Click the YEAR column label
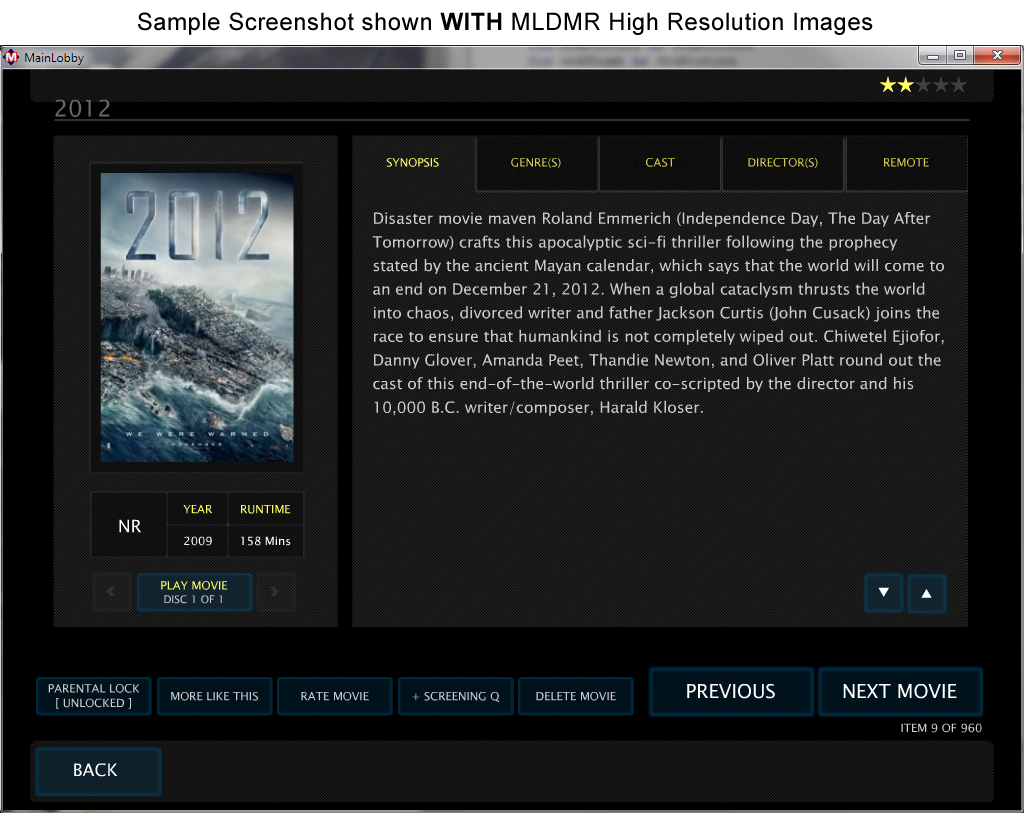 (198, 509)
